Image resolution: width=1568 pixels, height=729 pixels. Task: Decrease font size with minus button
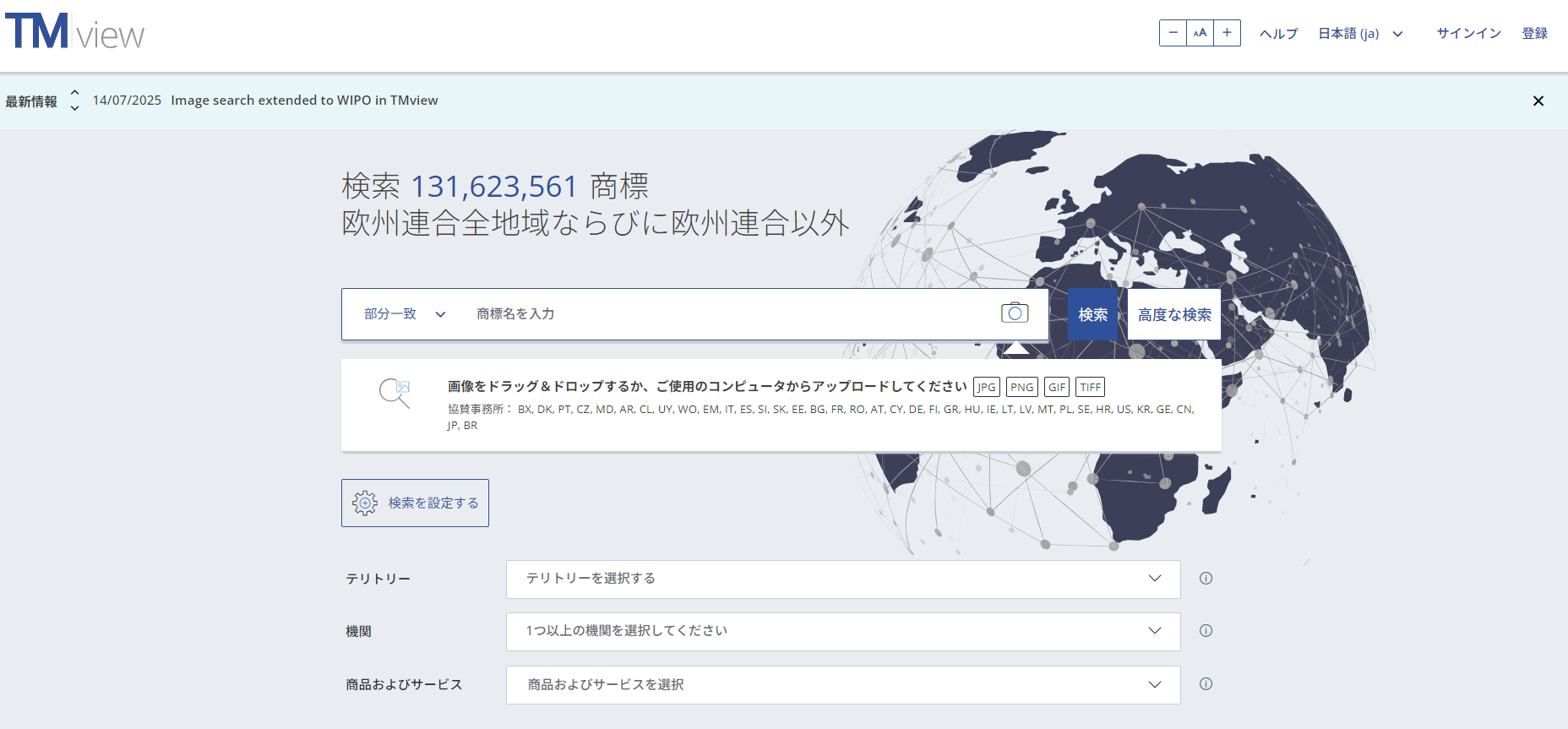pyautogui.click(x=1173, y=33)
